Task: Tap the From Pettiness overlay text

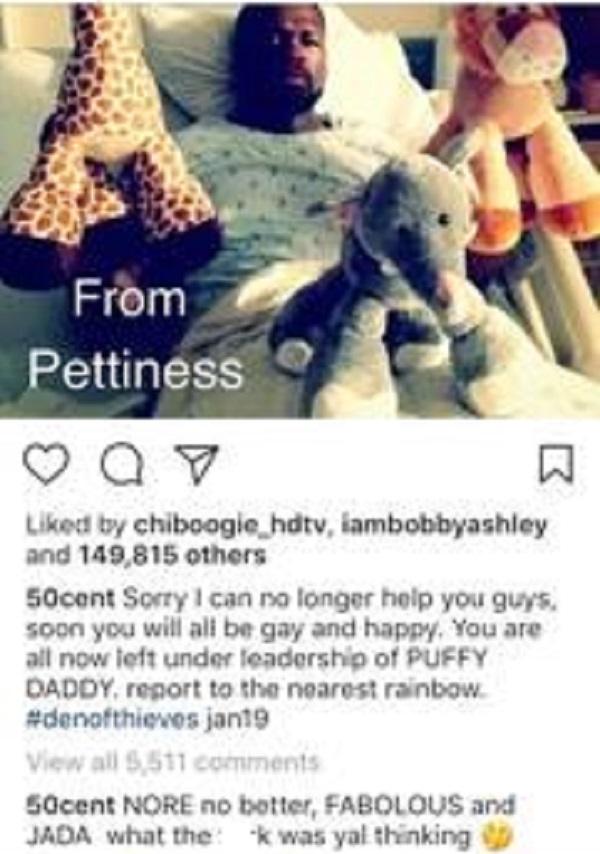Action: click(x=135, y=334)
